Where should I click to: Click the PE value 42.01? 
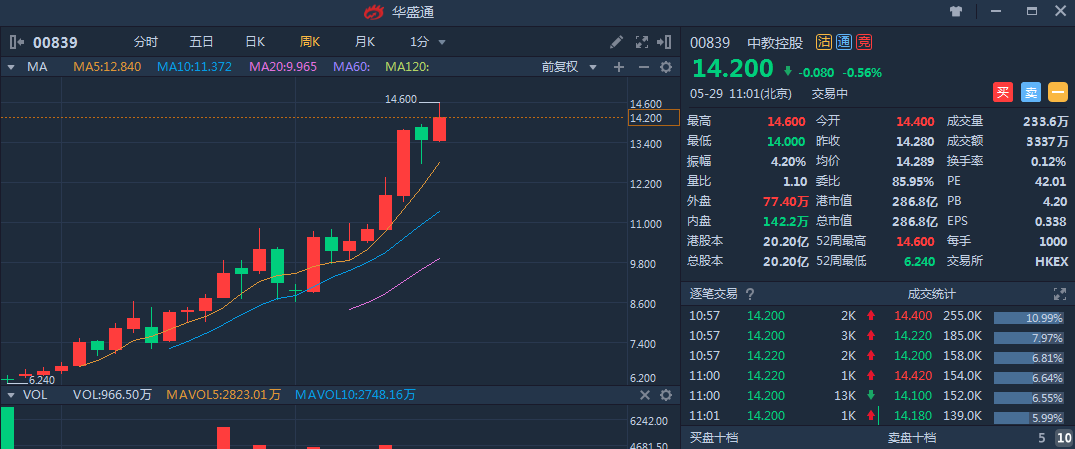(1051, 181)
